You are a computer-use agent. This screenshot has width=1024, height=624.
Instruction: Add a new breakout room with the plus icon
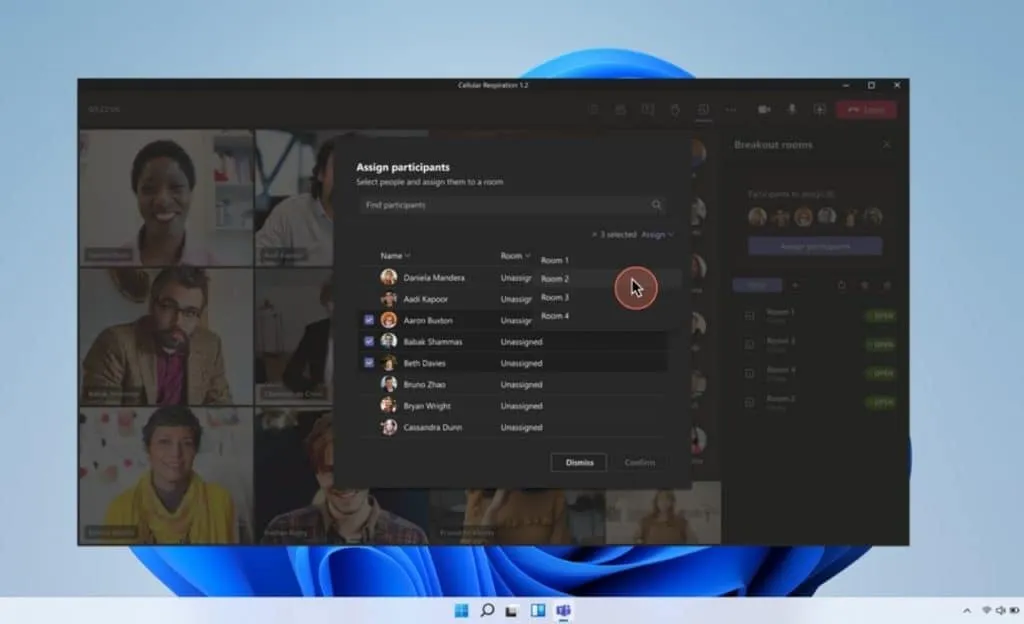coord(795,287)
